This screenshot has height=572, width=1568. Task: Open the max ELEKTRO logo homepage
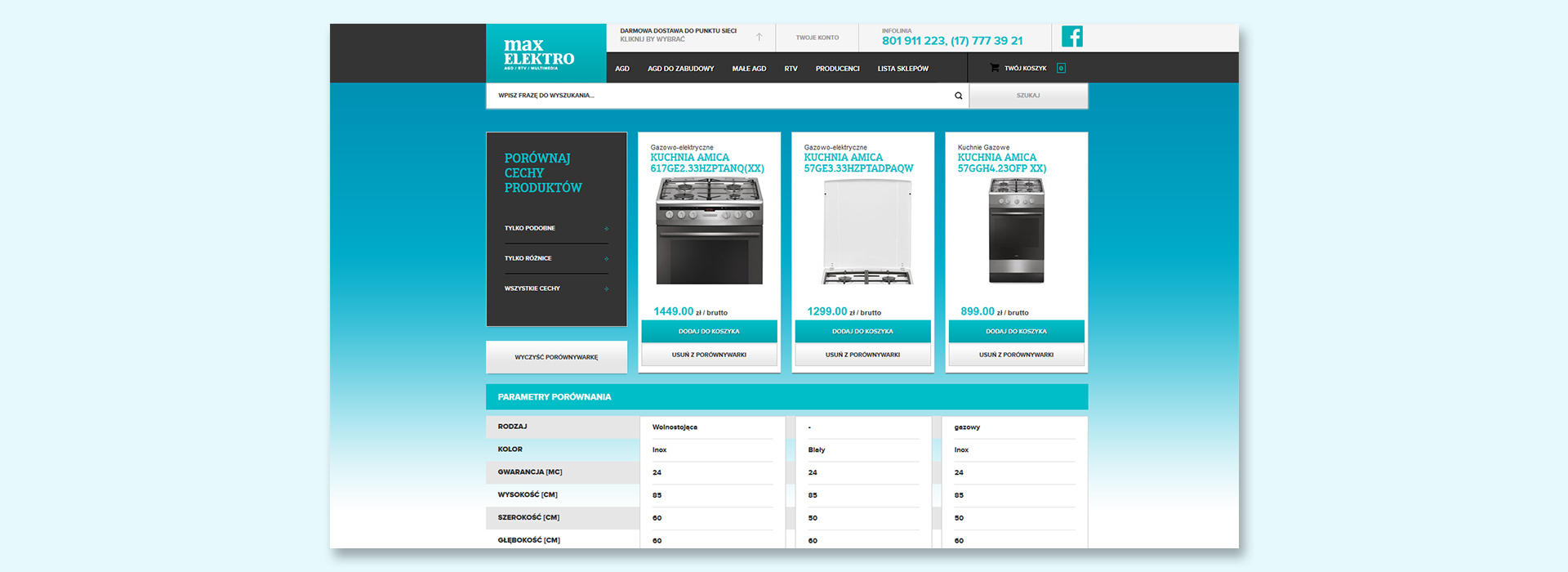coord(546,53)
